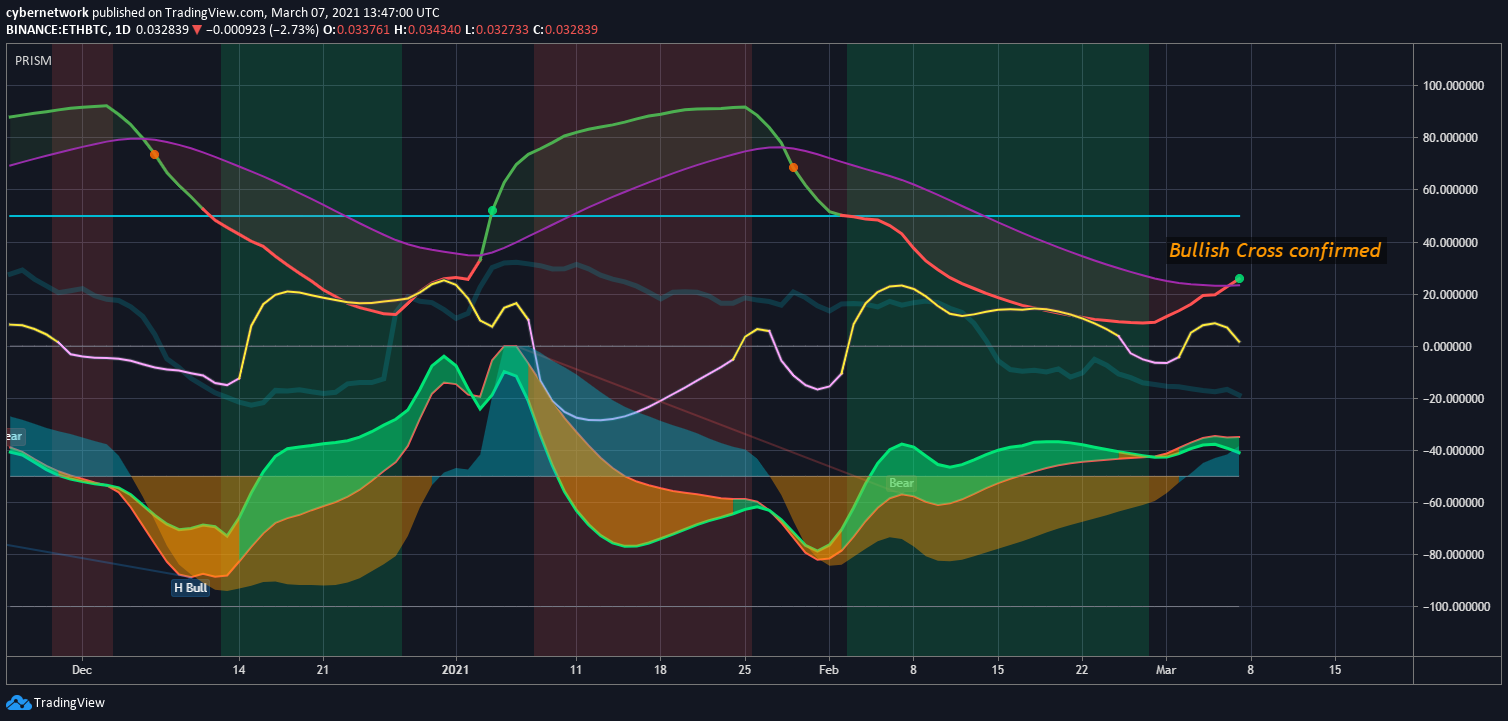Click the 14 date label on time axis
Screen dimensions: 1508x721
pos(238,668)
